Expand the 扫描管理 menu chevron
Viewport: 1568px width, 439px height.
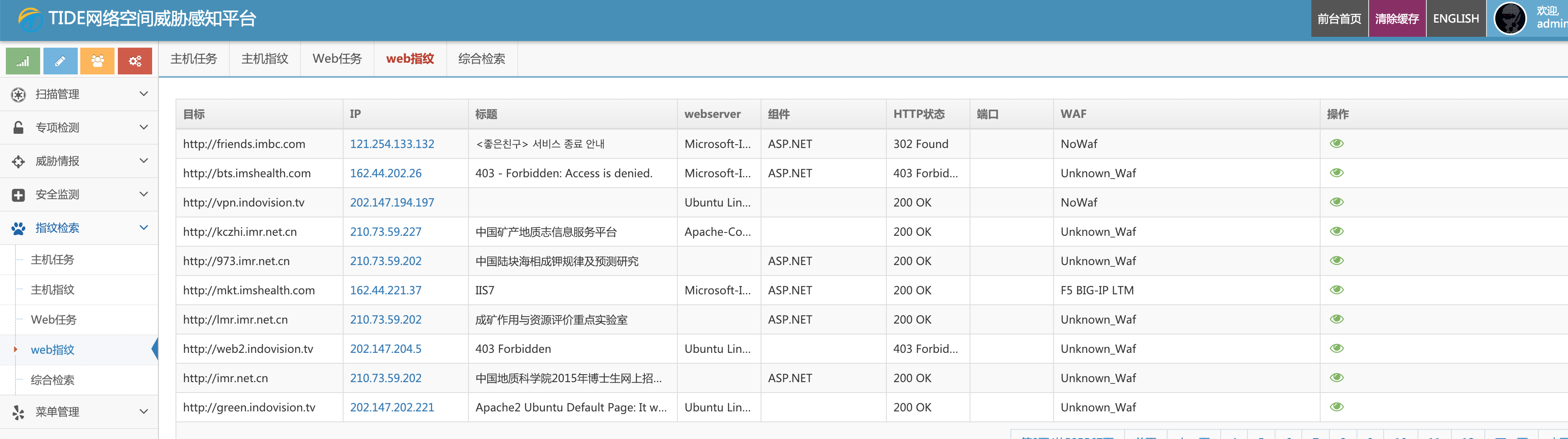[x=144, y=94]
